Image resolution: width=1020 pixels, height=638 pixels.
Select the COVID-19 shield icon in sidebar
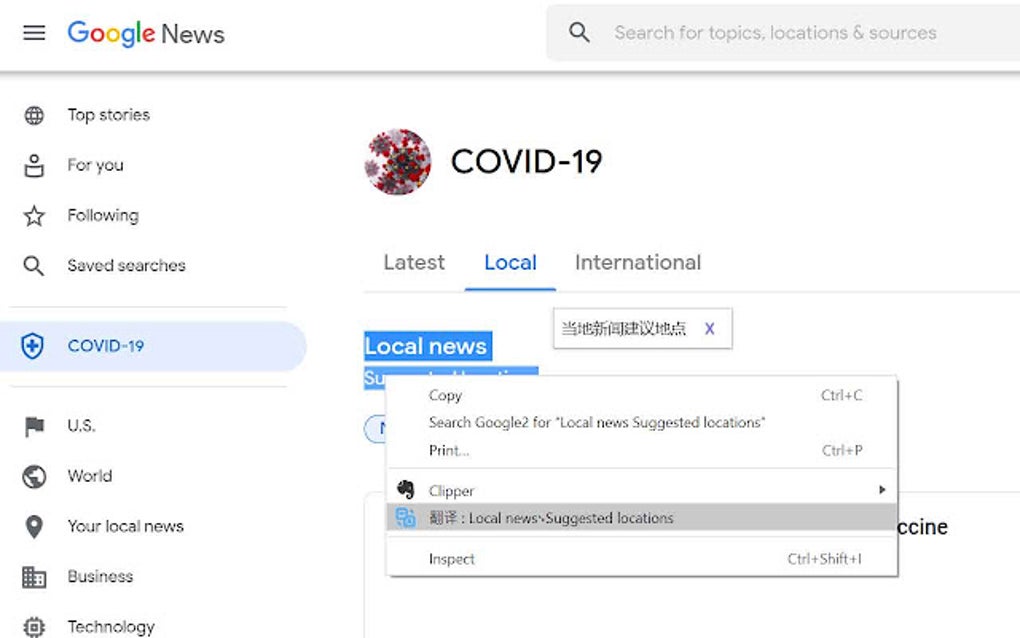click(x=33, y=345)
